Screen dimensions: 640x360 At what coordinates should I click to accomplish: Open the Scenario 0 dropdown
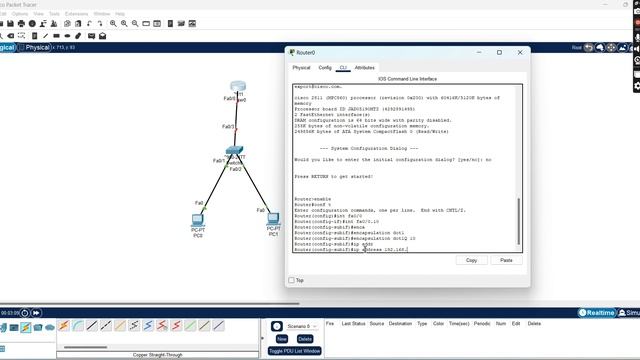(302, 326)
